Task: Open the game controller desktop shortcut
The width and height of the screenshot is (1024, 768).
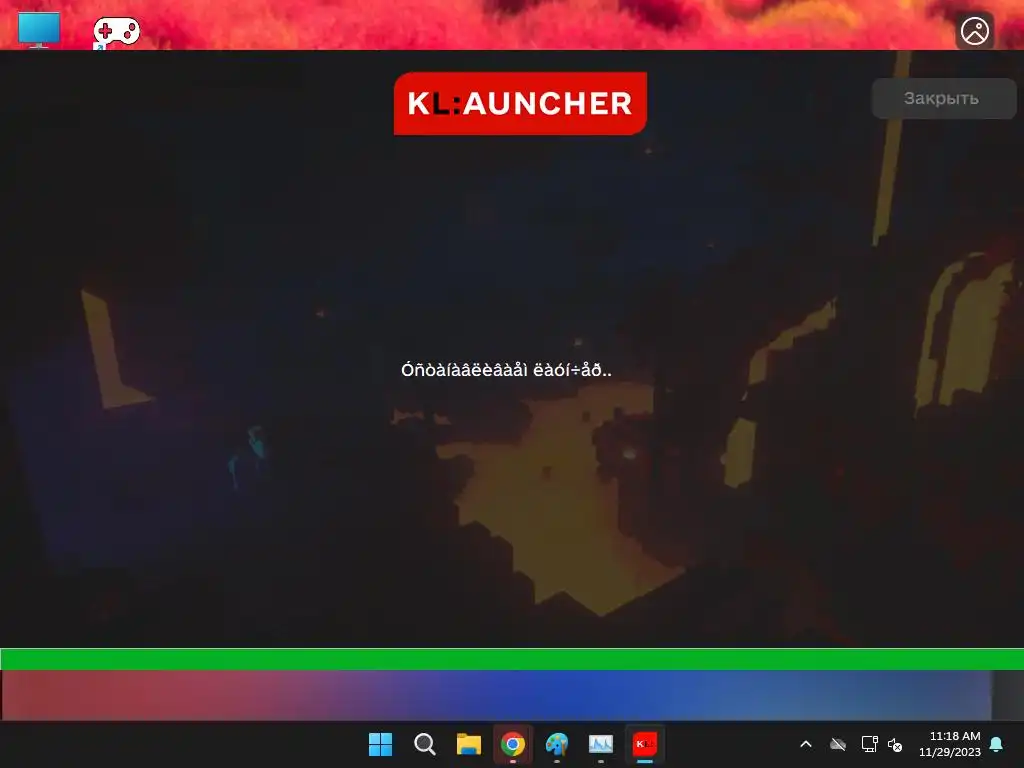Action: click(116, 32)
